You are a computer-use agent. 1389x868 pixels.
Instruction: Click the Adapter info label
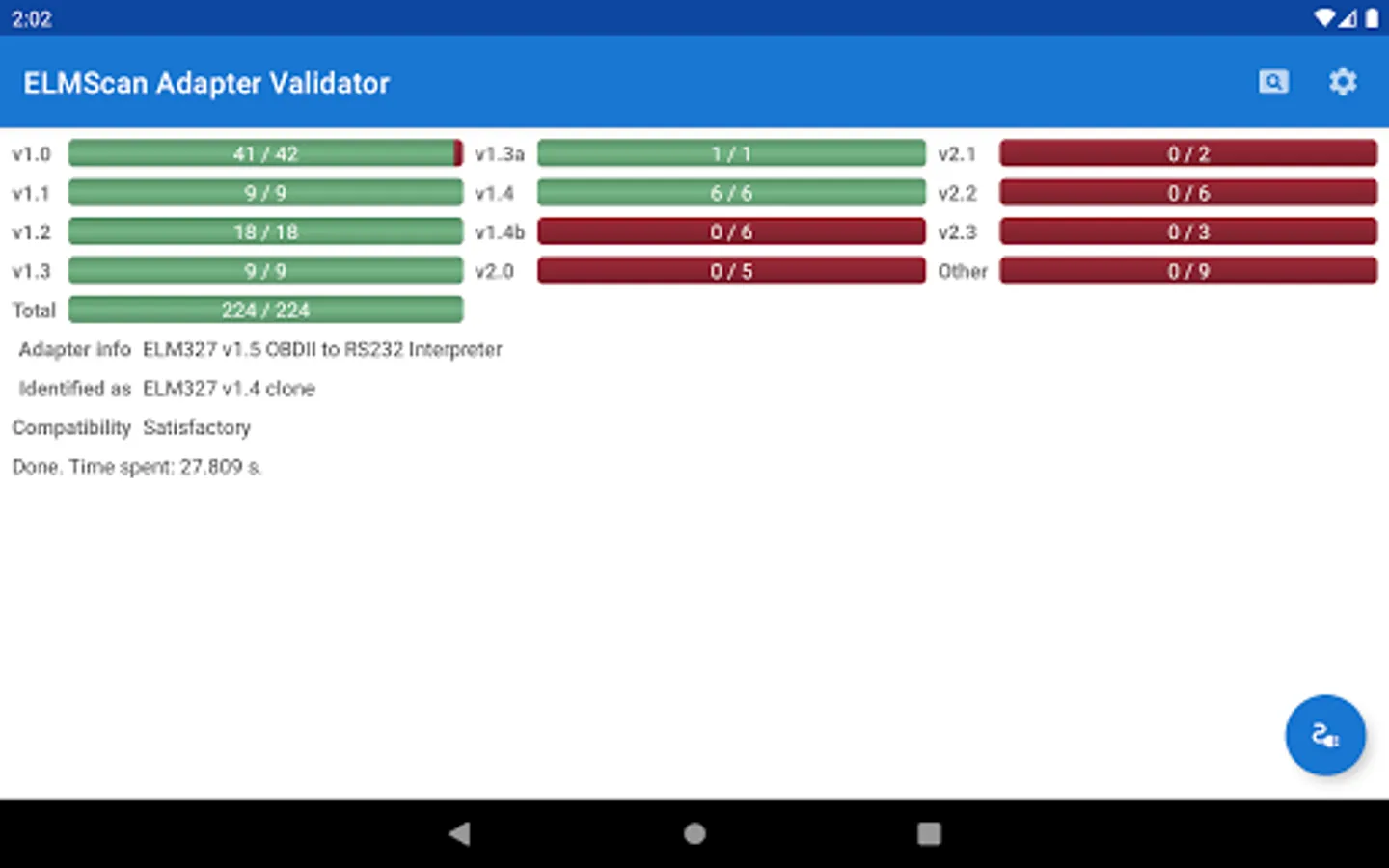point(74,349)
